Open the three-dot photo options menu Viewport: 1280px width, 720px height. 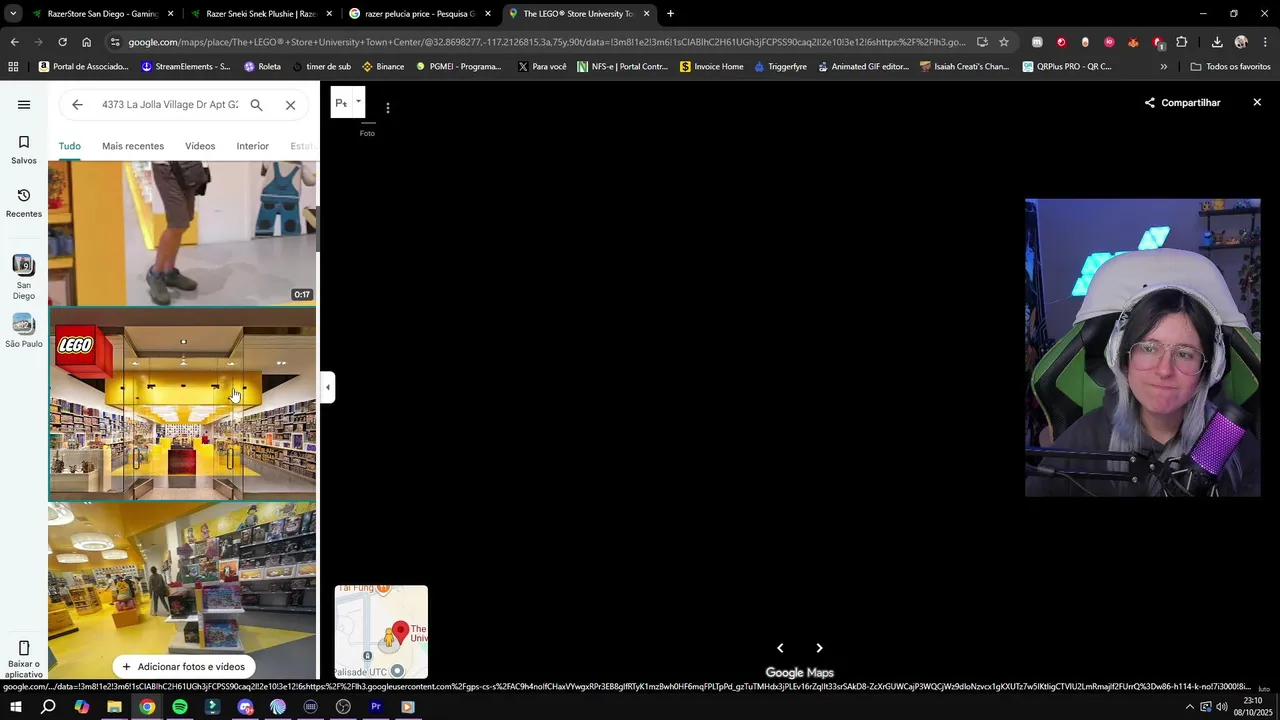point(388,108)
